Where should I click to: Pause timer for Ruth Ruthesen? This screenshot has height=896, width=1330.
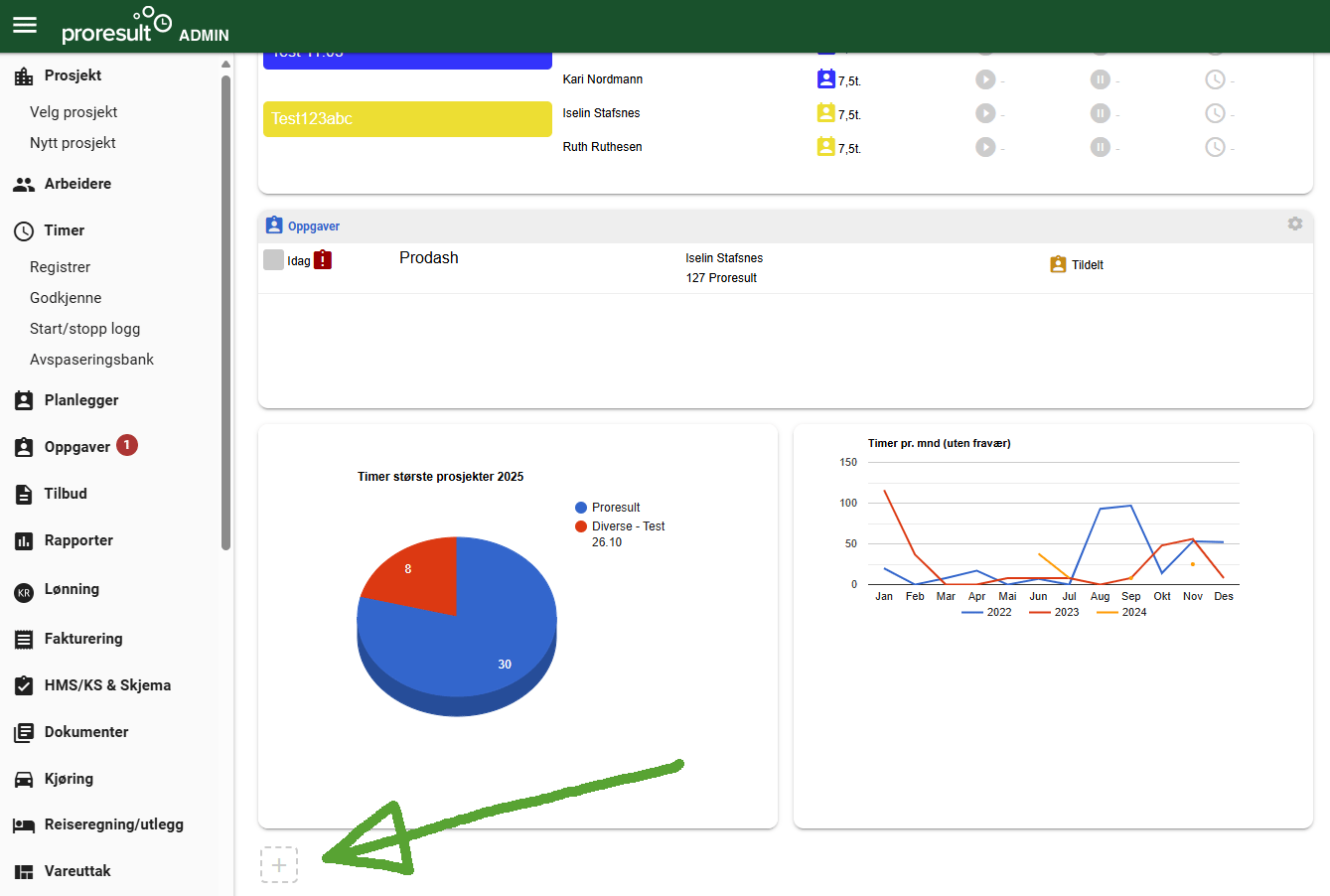click(x=1101, y=148)
